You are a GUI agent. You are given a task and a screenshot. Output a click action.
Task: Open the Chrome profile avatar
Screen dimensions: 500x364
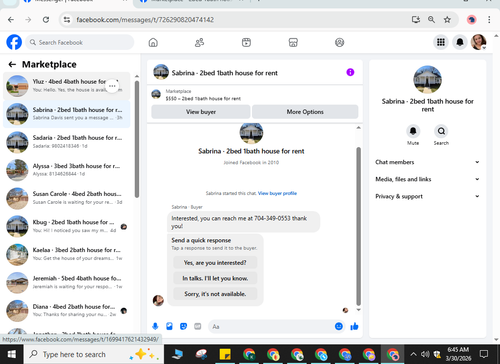tap(471, 20)
